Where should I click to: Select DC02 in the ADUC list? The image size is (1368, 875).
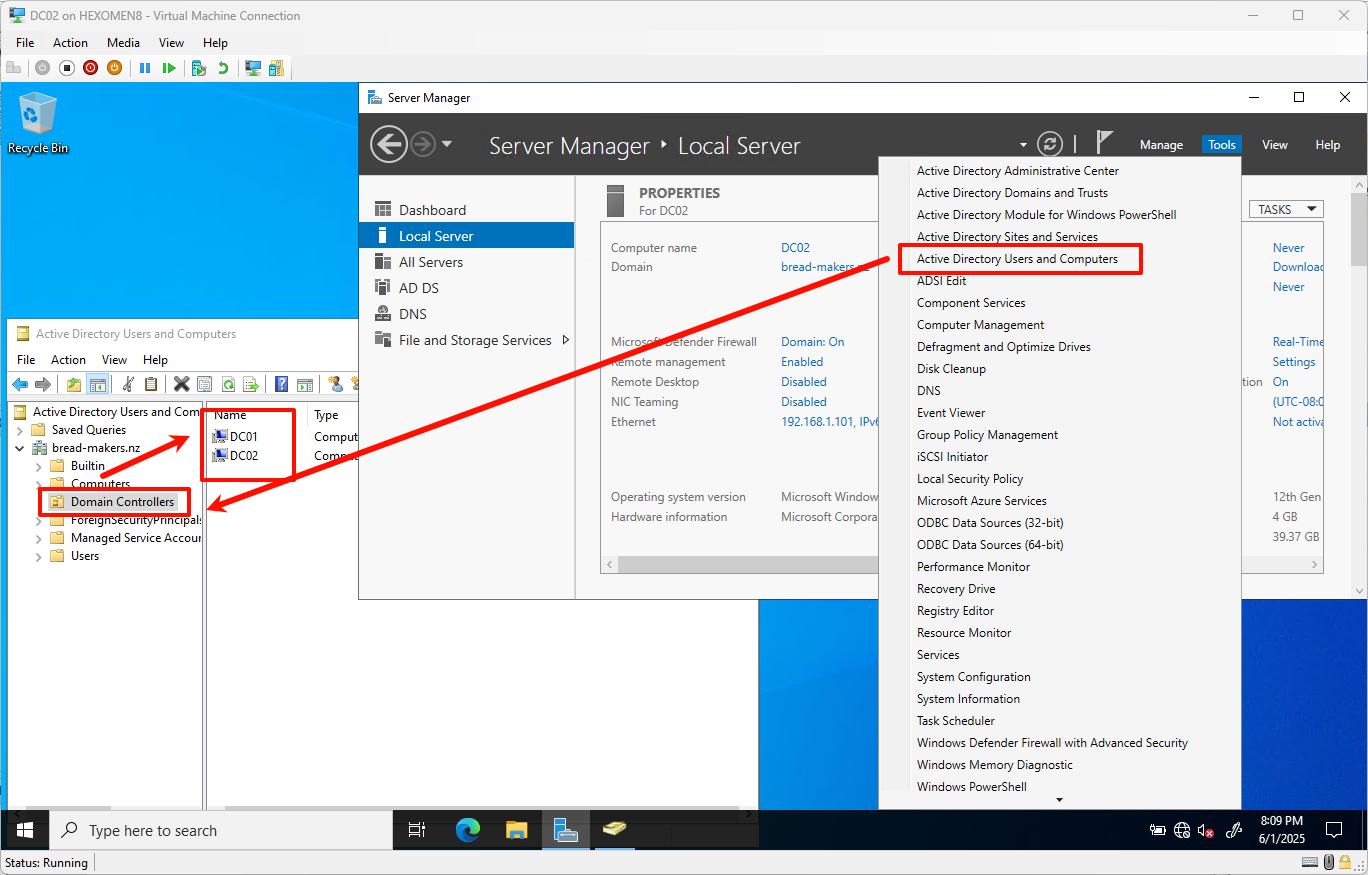[244, 456]
